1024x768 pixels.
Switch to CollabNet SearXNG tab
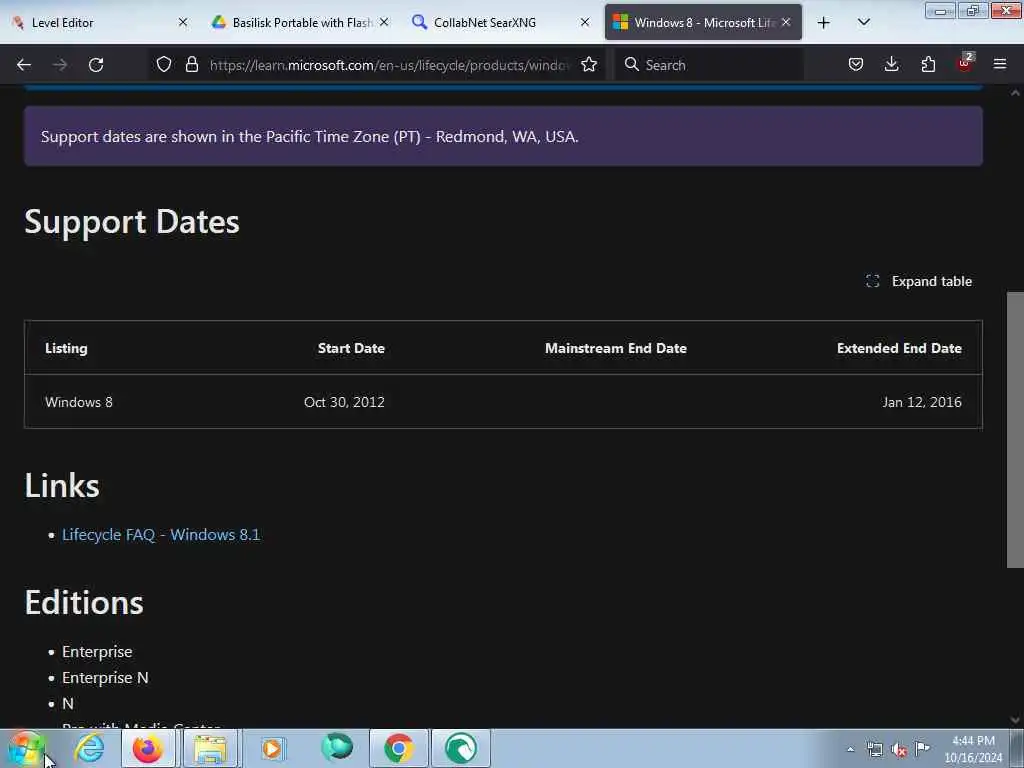(x=500, y=23)
